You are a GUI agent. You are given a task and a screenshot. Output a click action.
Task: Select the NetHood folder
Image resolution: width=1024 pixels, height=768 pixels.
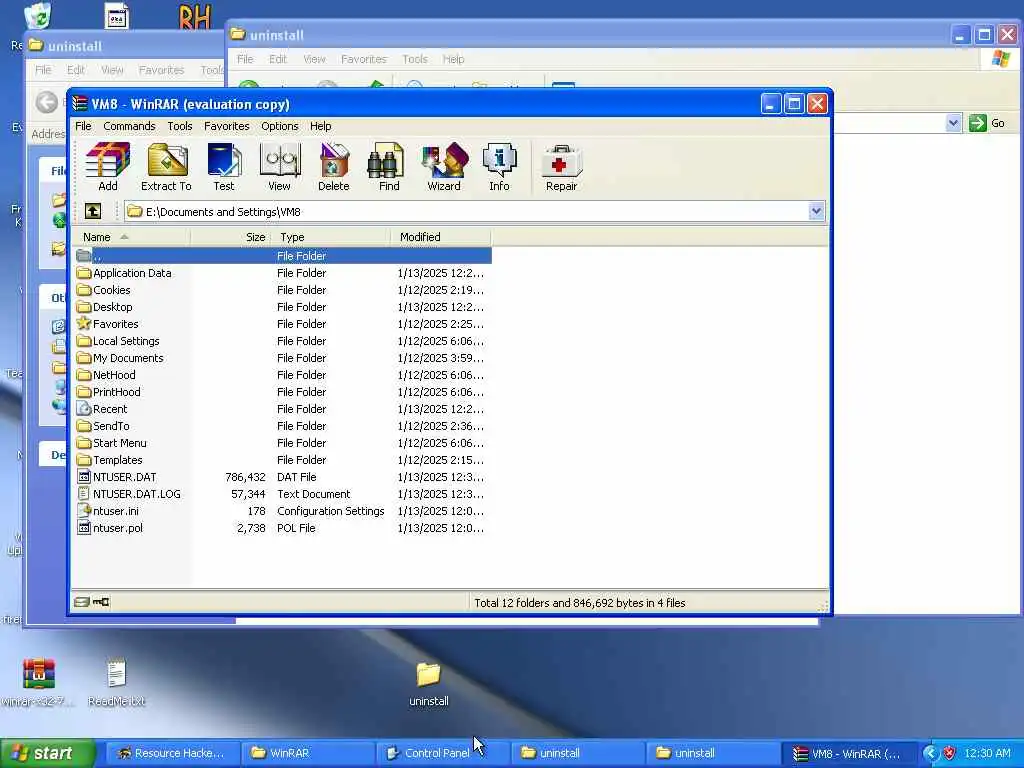(x=106, y=375)
